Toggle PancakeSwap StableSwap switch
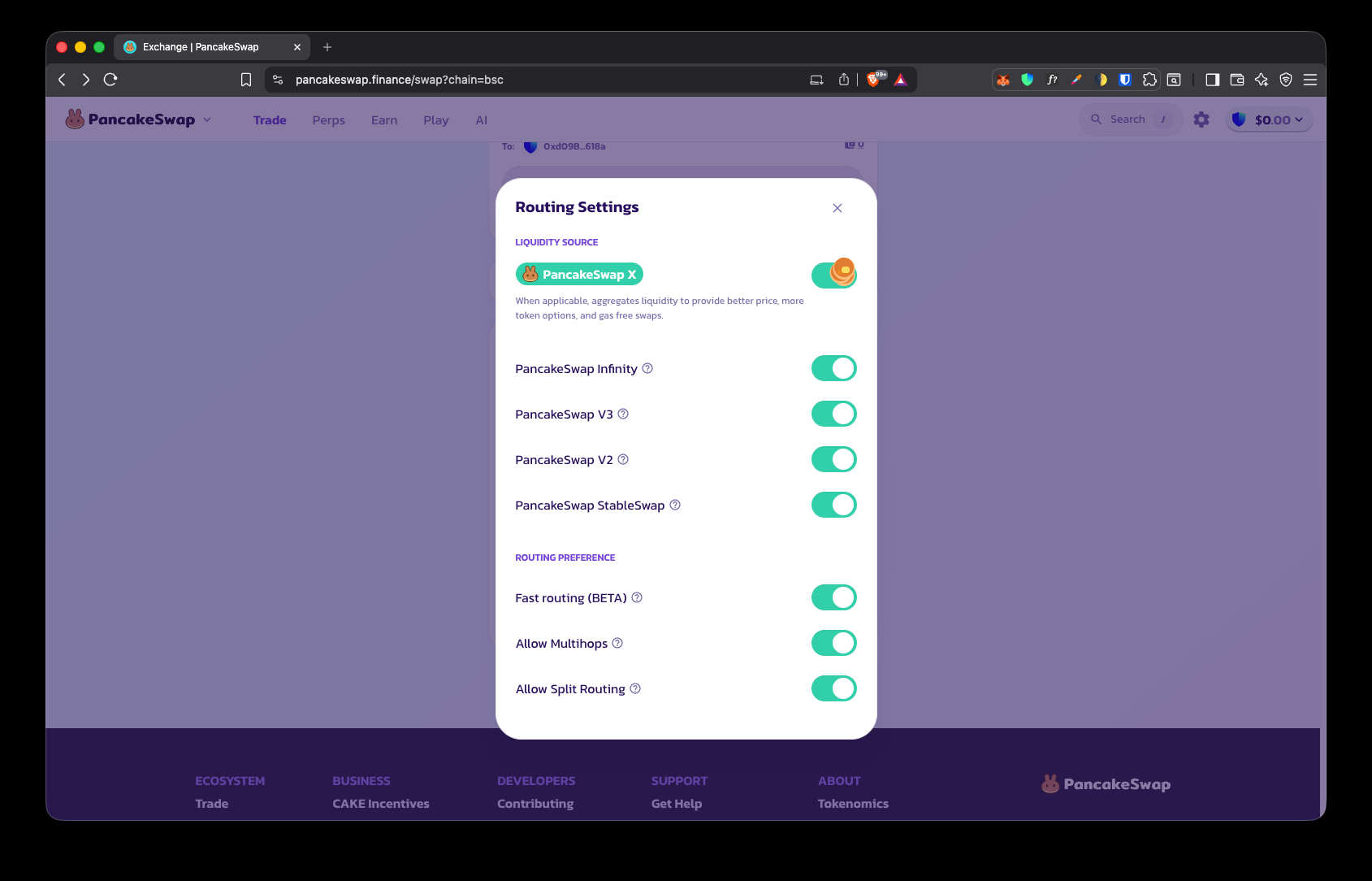 [x=834, y=505]
